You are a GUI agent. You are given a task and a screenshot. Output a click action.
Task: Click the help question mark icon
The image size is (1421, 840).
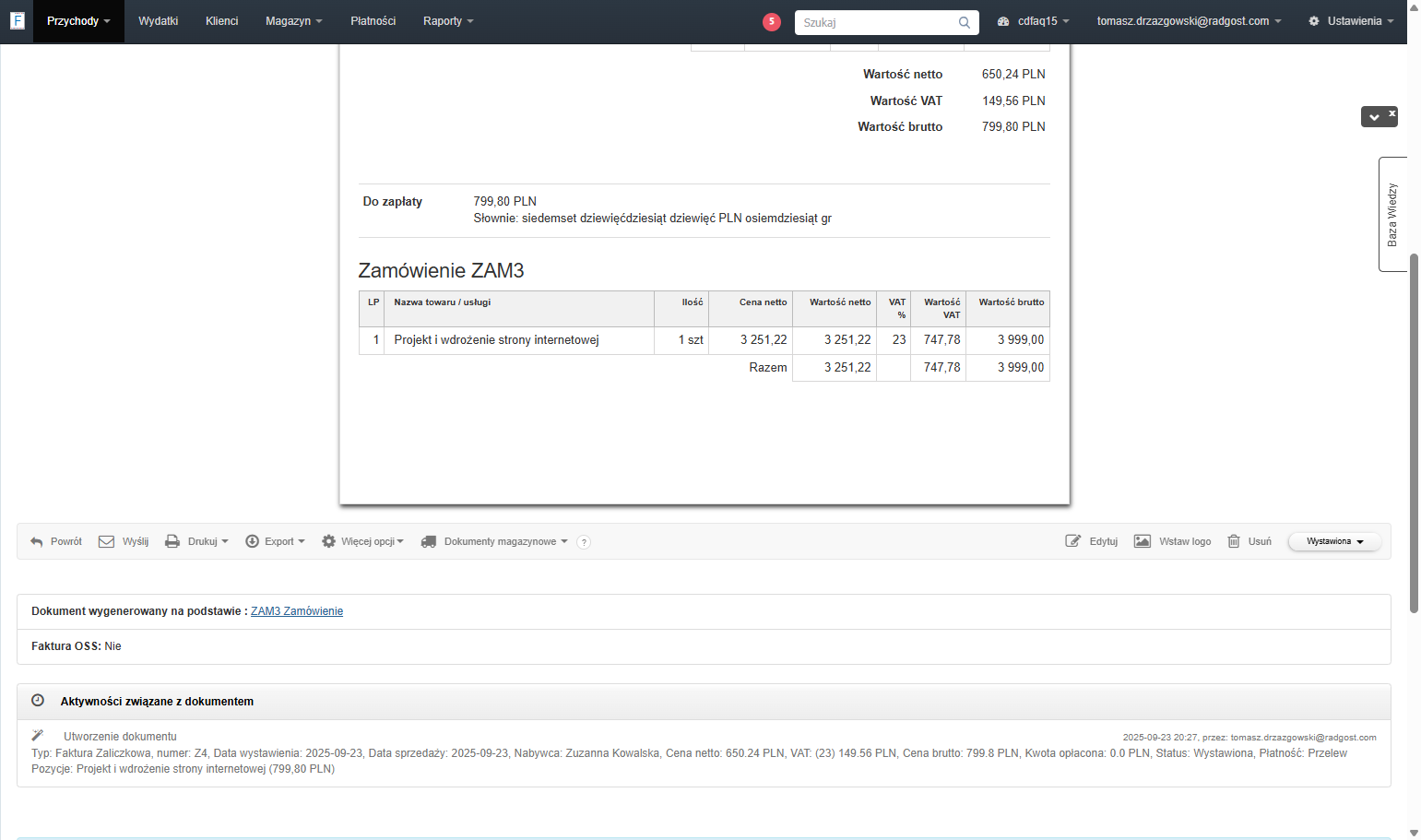[584, 542]
